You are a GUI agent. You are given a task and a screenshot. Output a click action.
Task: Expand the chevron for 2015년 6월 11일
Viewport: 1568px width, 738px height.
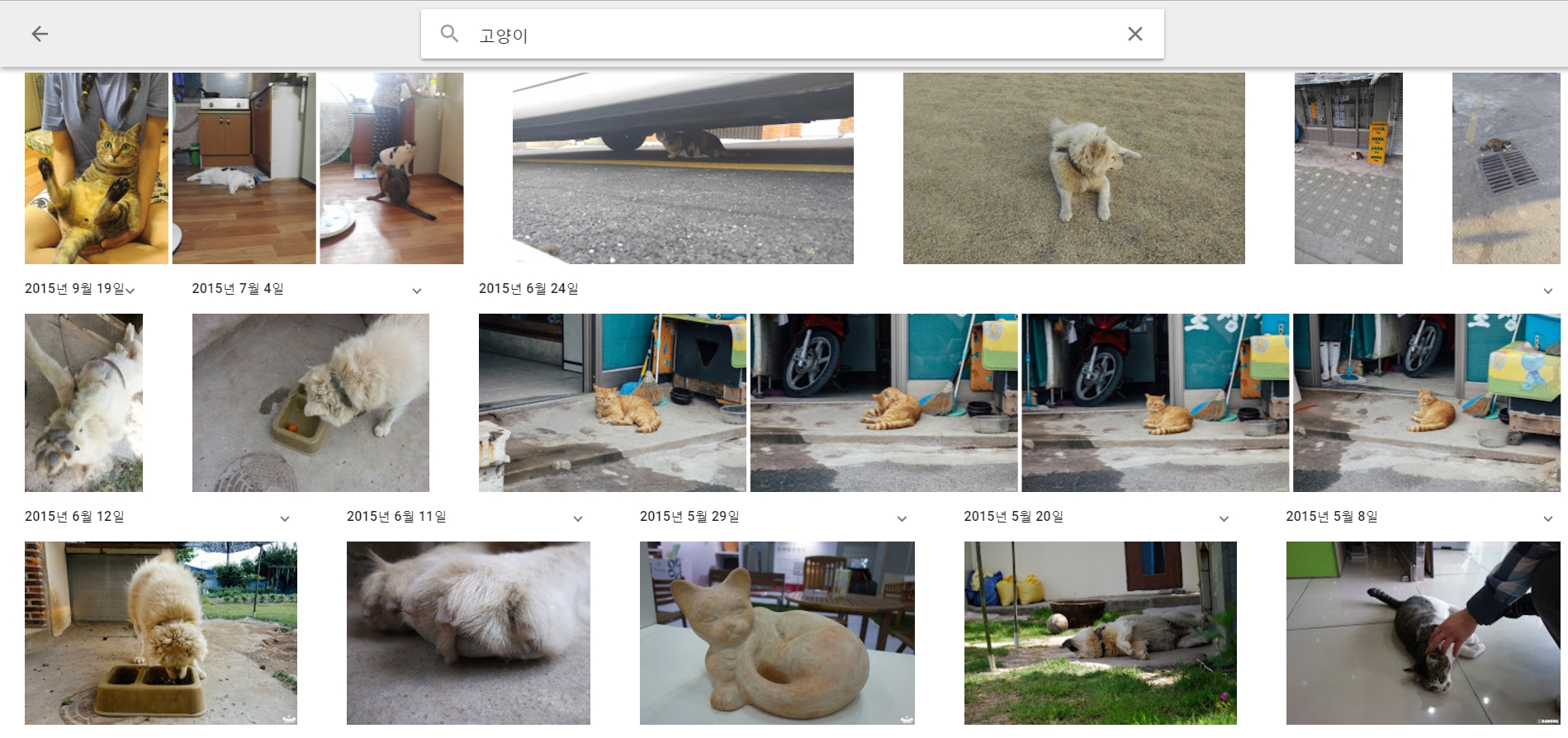pos(578,518)
